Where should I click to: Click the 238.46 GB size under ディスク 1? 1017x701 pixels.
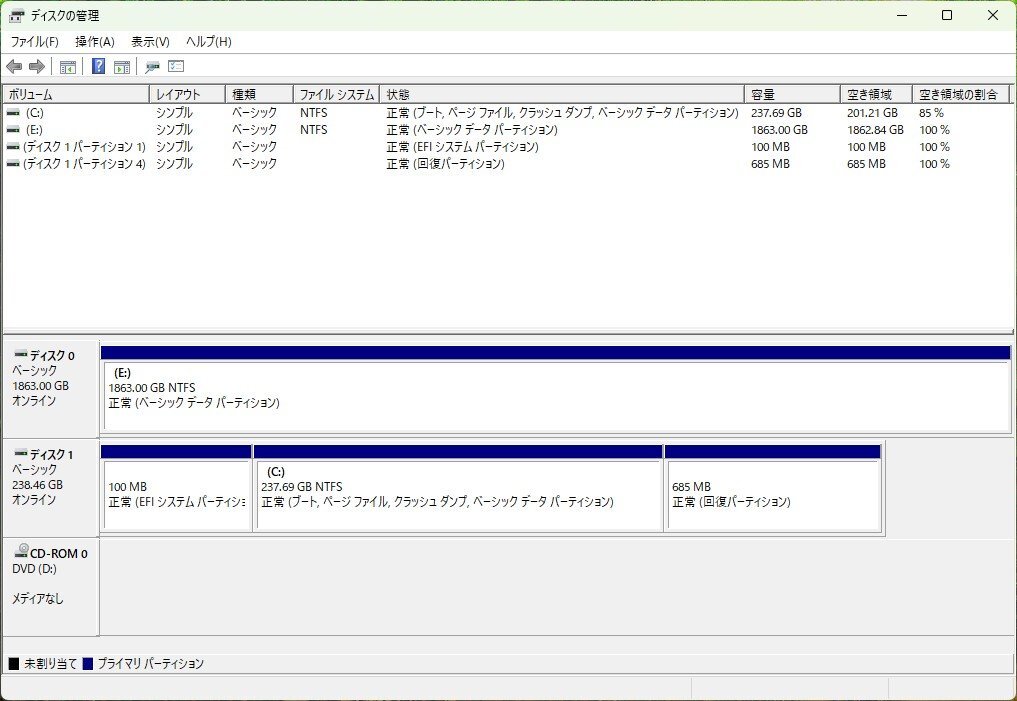[38, 484]
